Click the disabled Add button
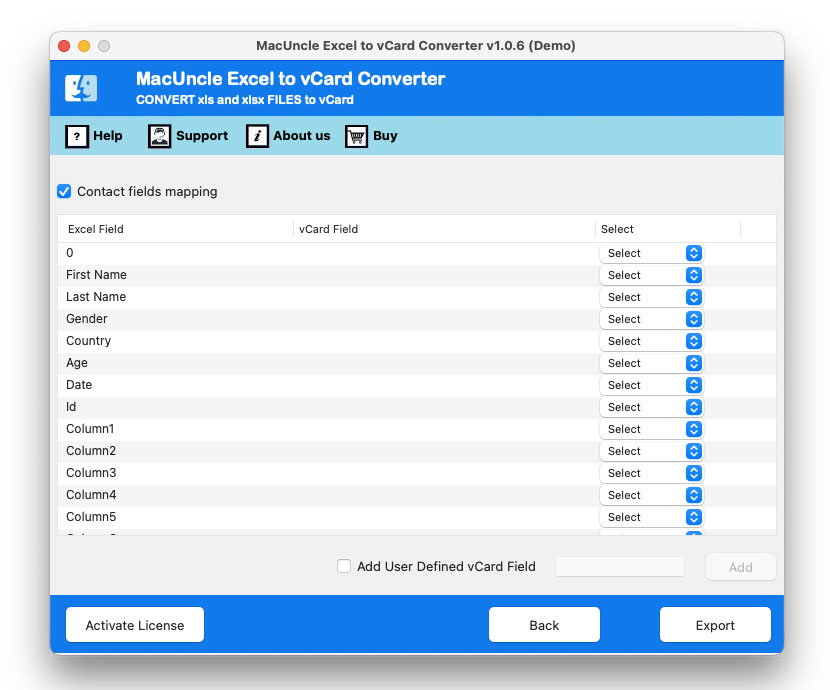 tap(741, 567)
